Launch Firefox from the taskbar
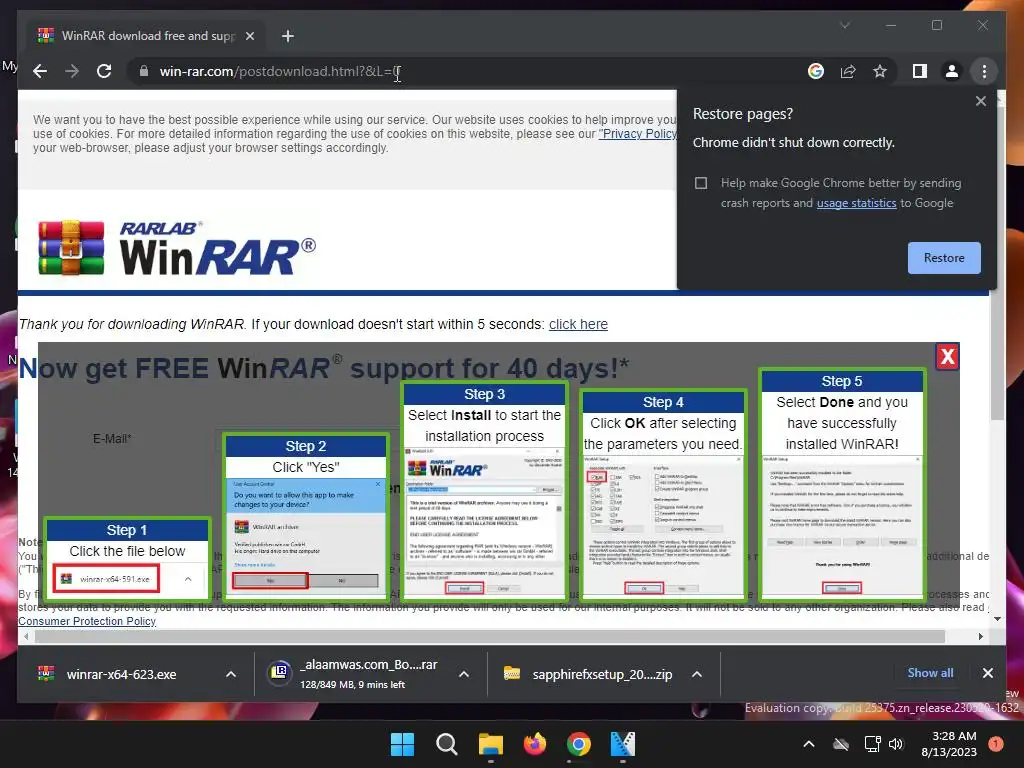Screen dimensions: 1024x768 pos(534,744)
